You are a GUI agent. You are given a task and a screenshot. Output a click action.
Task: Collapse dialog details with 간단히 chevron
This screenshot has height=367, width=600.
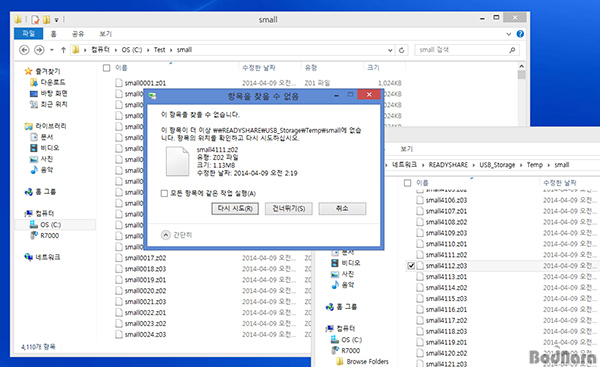pos(165,235)
